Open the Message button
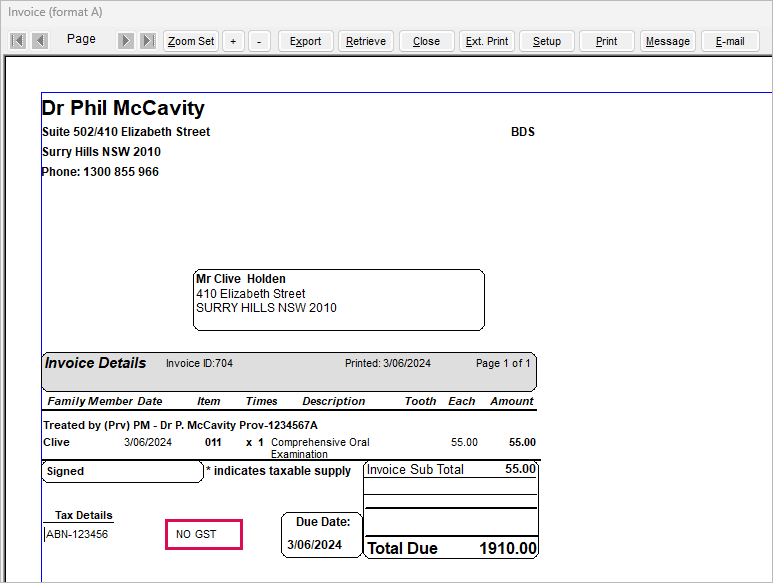The image size is (773, 583). [667, 41]
